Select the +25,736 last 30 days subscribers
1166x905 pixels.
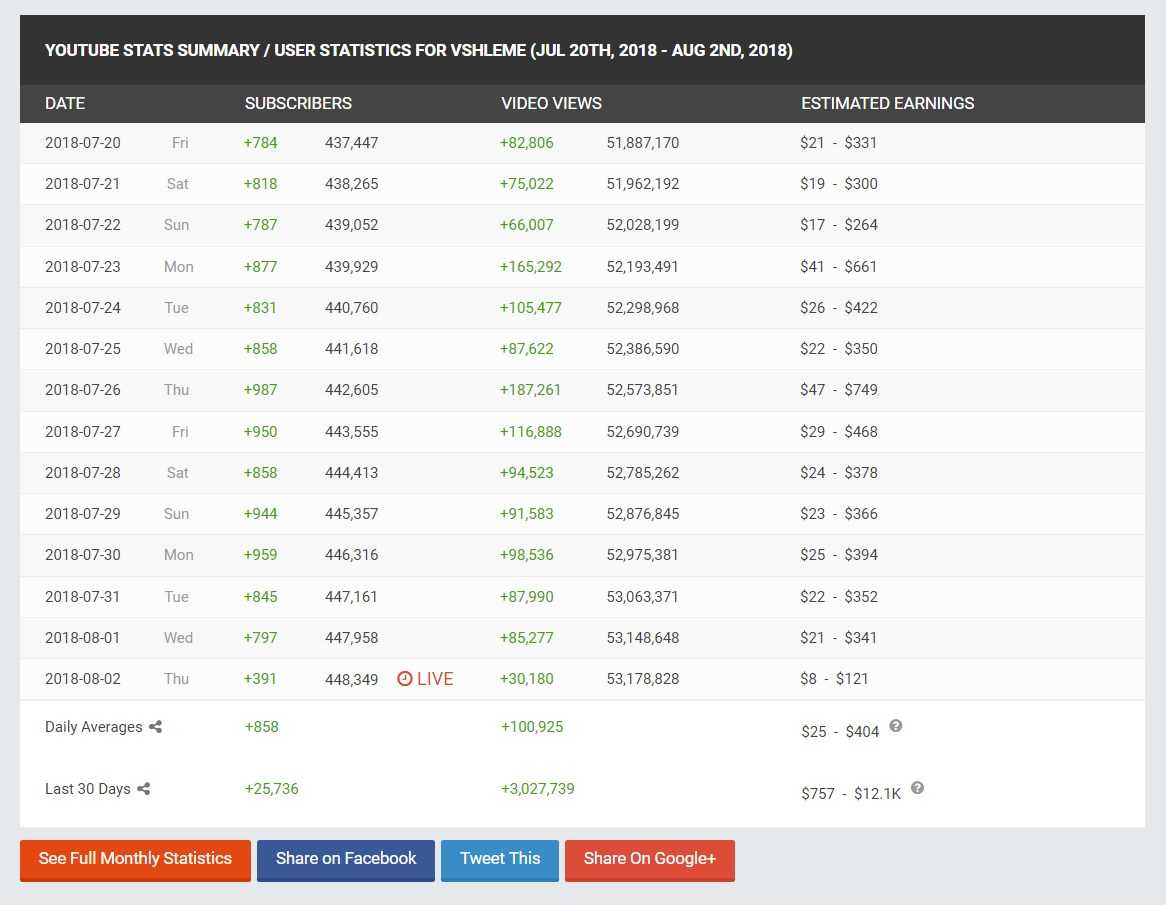click(x=272, y=789)
